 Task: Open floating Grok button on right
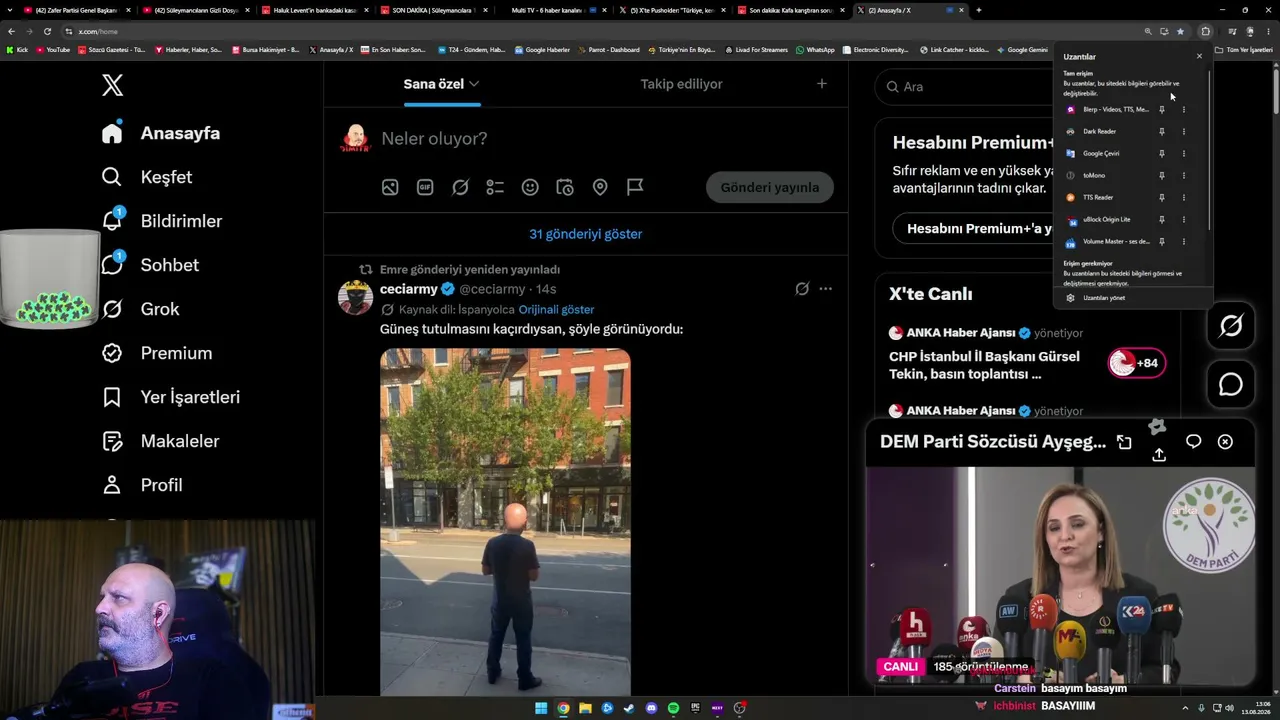1231,325
